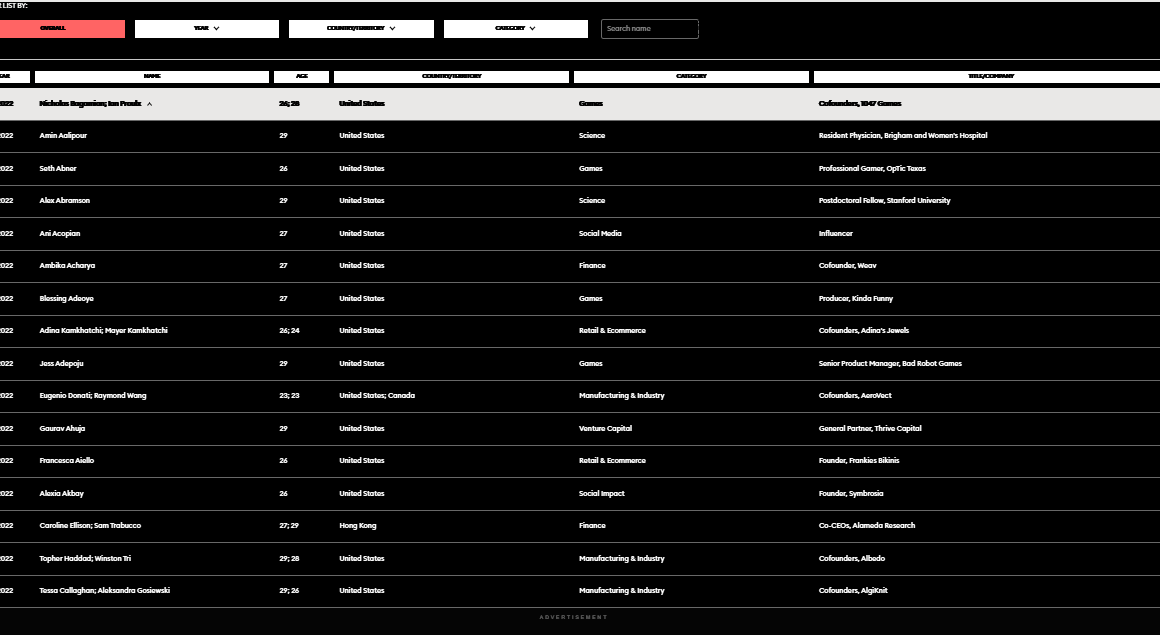This screenshot has height=635, width=1160.
Task: Sort the list by Name column header
Action: (152, 76)
